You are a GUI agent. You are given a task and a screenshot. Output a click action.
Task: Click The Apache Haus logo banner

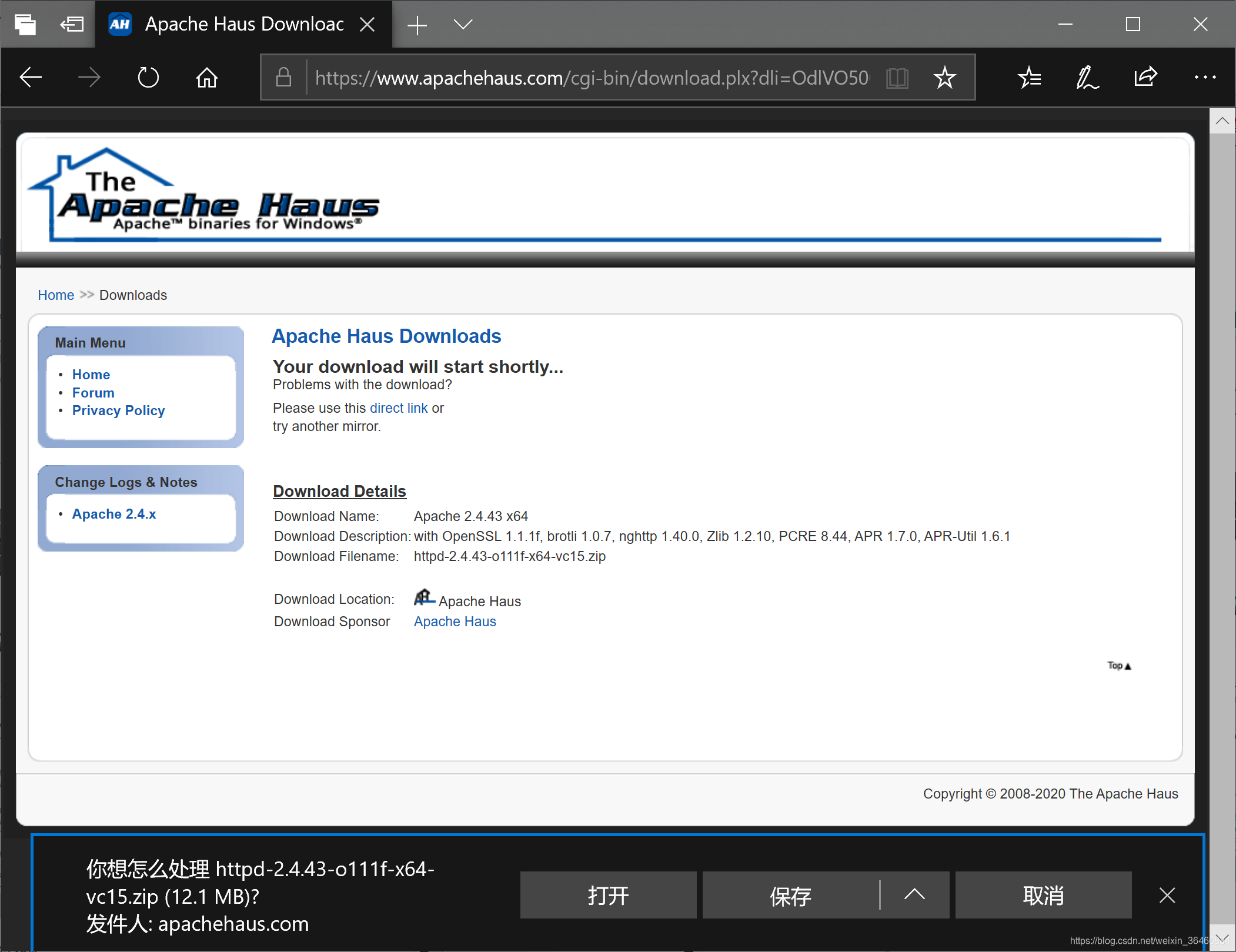(204, 195)
